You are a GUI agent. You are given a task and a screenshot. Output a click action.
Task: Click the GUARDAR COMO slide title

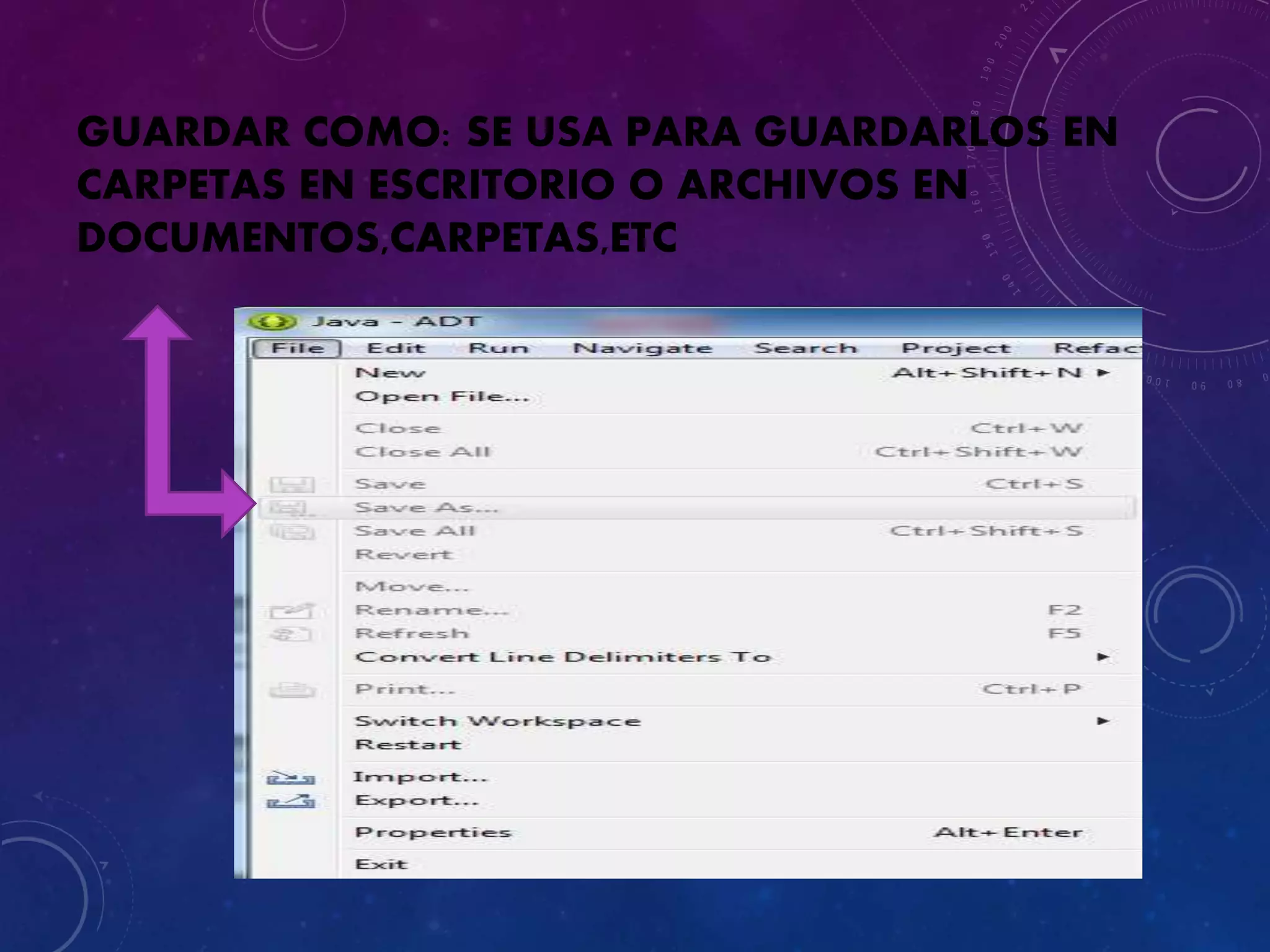(x=597, y=185)
